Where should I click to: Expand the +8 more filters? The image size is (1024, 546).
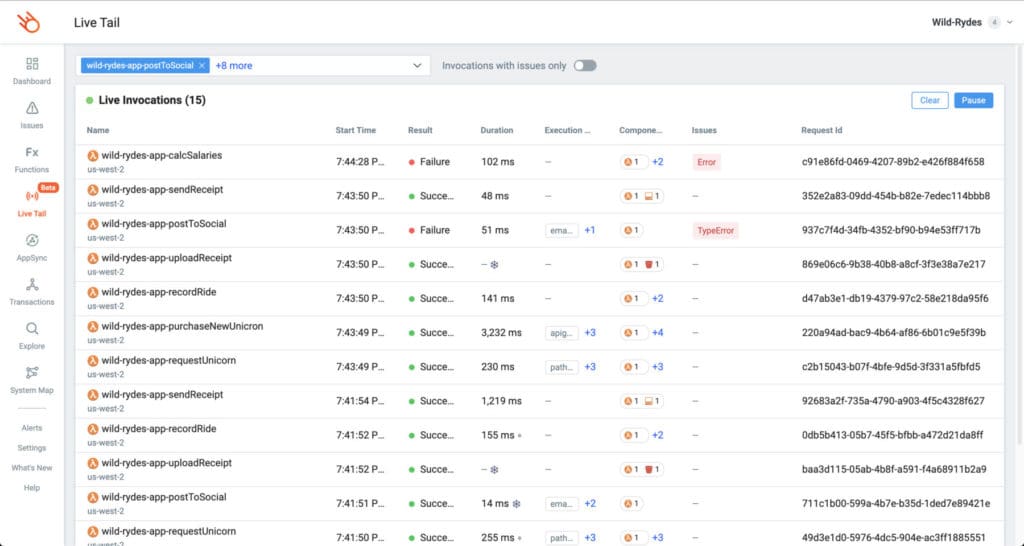pyautogui.click(x=234, y=66)
